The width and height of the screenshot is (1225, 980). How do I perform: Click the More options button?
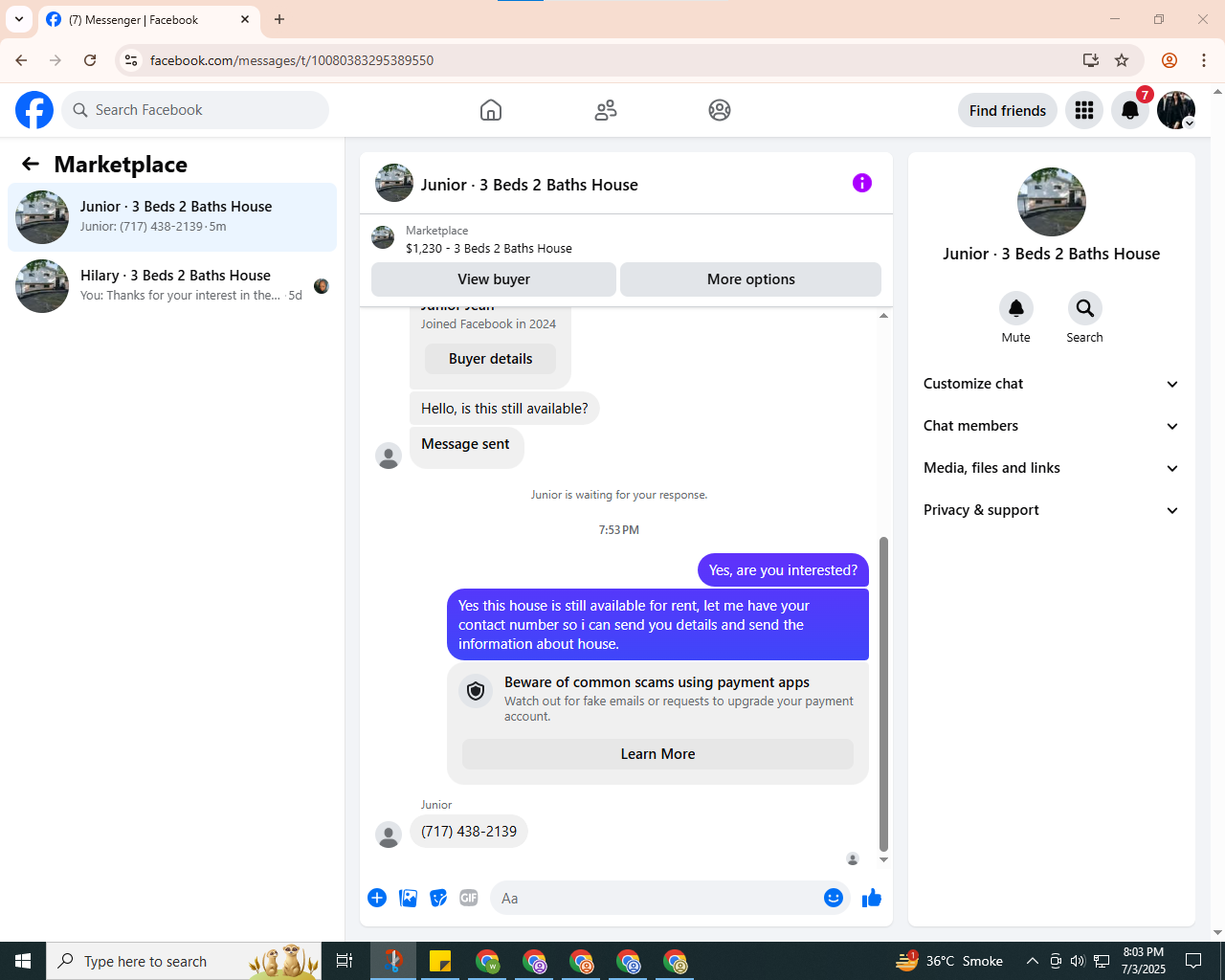(751, 279)
